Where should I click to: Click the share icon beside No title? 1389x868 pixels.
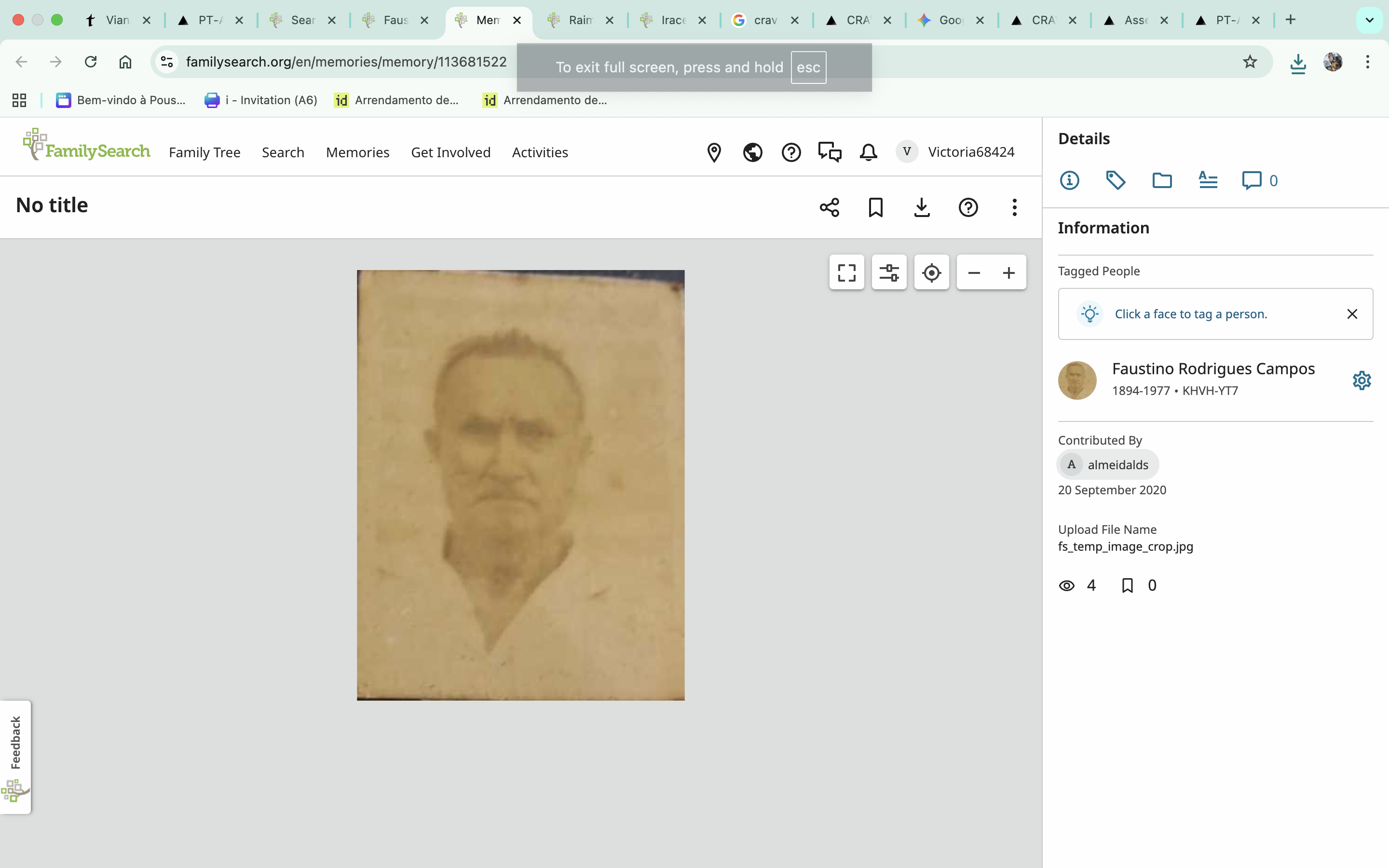[830, 207]
